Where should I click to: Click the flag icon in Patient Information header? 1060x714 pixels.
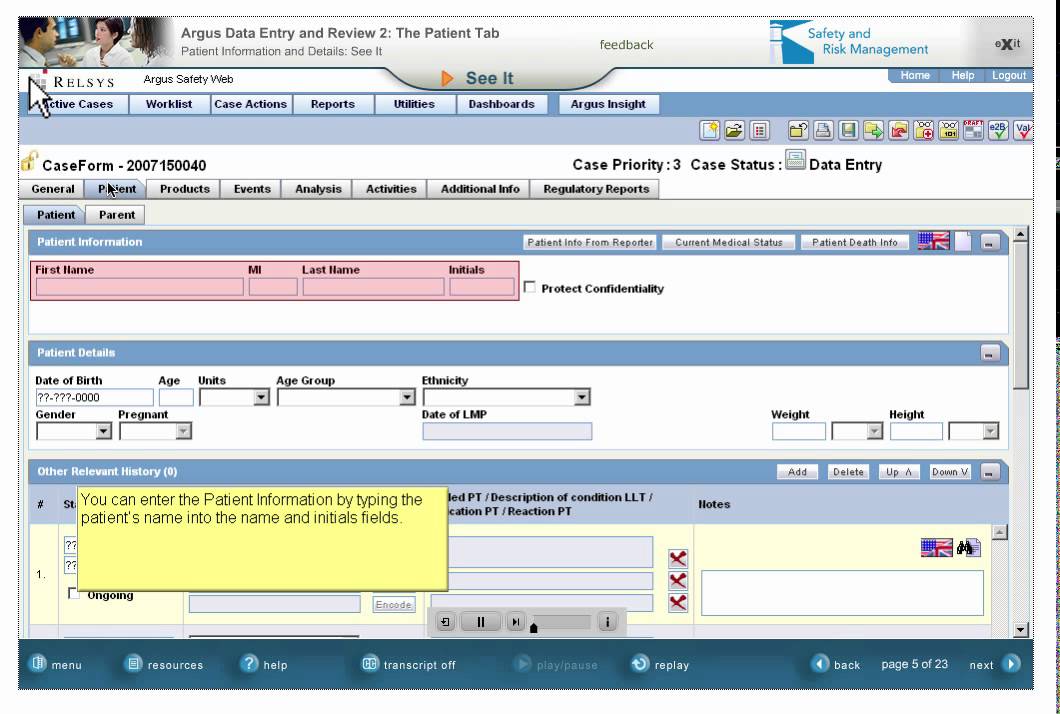pyautogui.click(x=934, y=241)
